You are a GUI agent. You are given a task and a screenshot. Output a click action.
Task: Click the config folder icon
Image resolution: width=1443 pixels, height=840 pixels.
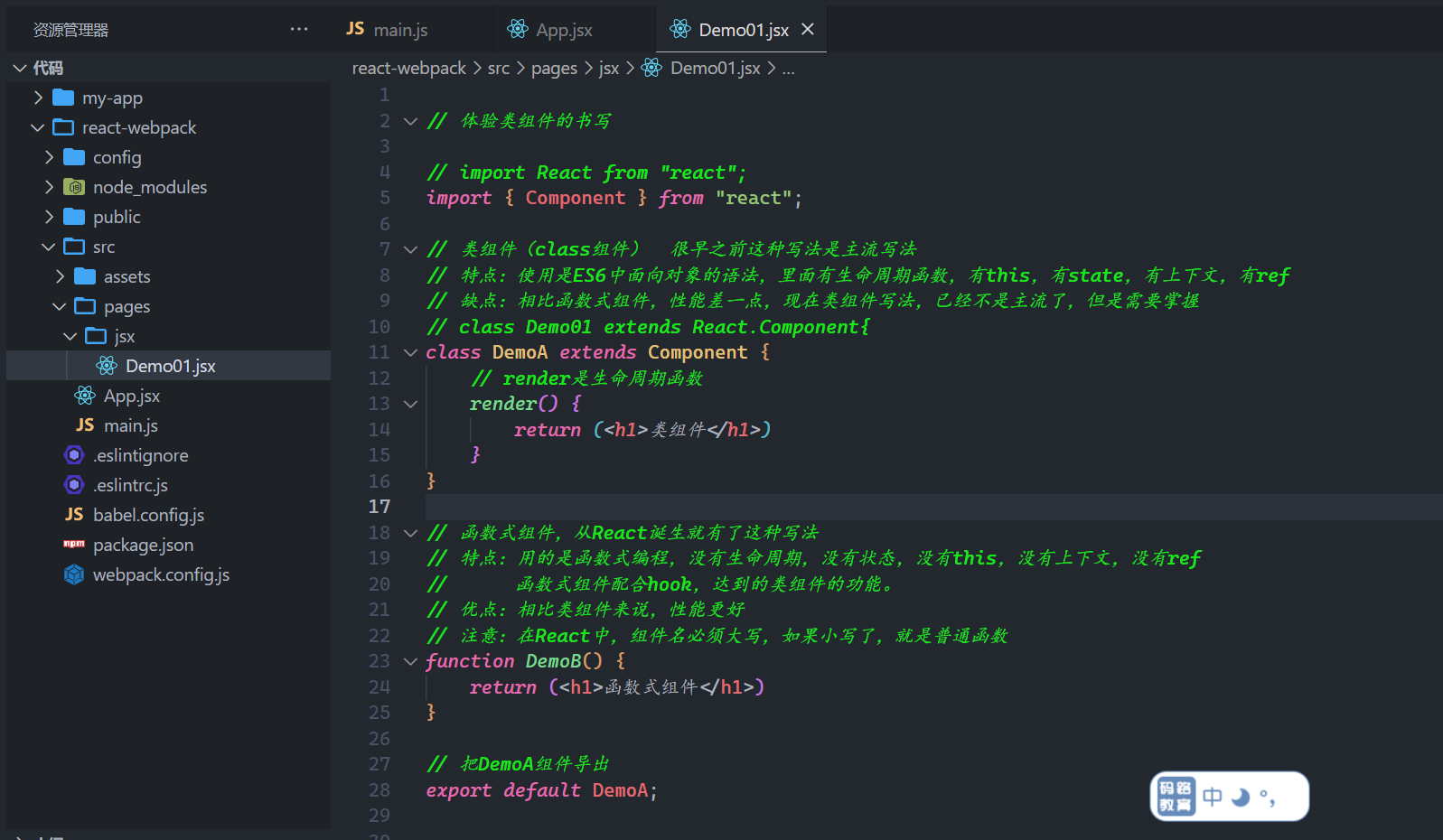(74, 157)
